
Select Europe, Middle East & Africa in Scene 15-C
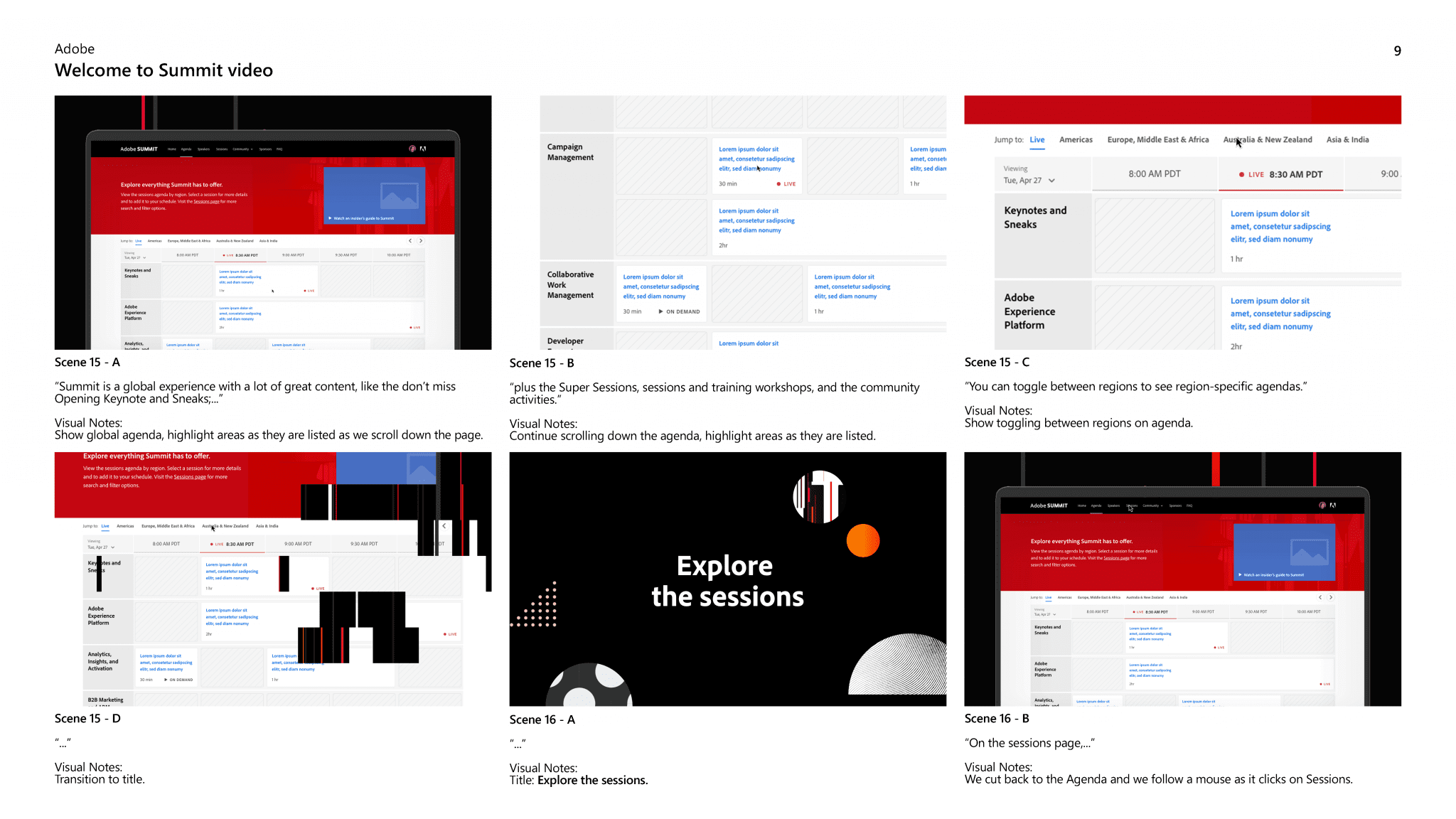click(1158, 140)
